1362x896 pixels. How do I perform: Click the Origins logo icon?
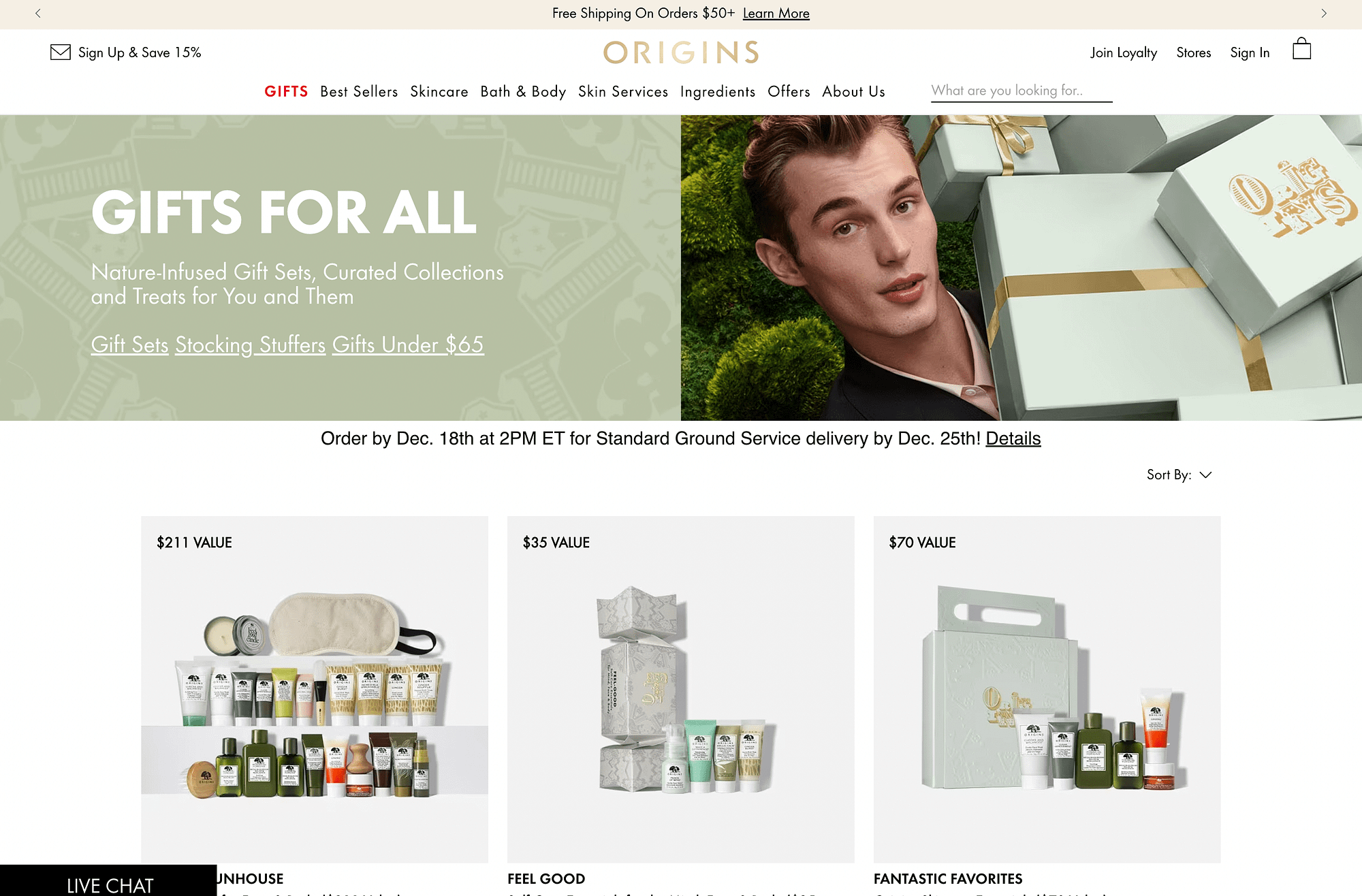click(681, 51)
